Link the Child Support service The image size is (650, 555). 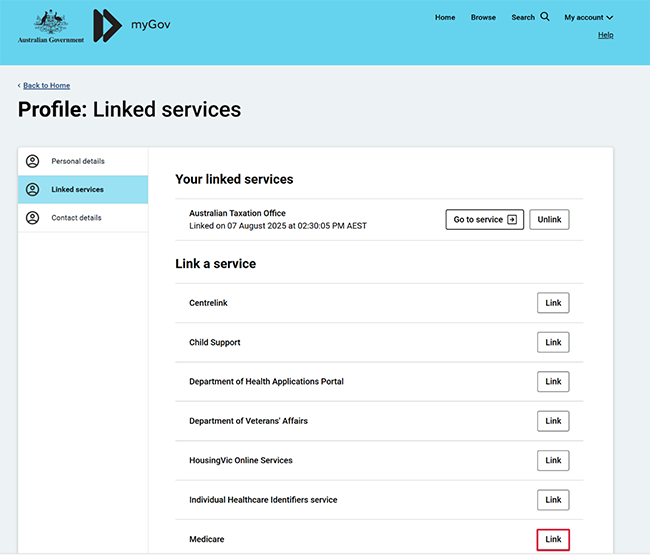[x=553, y=342]
